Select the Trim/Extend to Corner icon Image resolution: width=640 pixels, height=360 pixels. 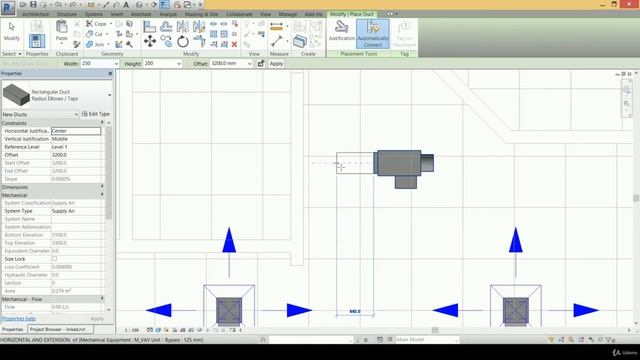coord(199,41)
